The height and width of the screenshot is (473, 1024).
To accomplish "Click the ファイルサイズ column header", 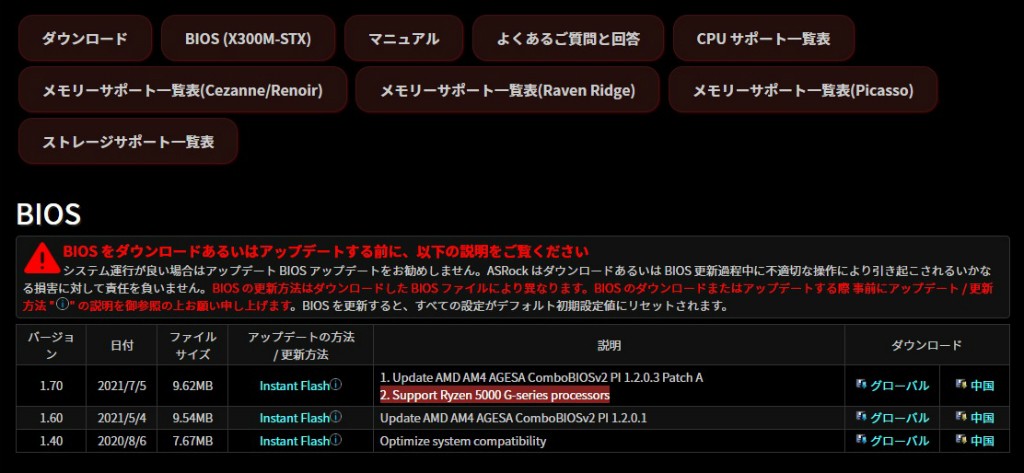I will [x=192, y=345].
